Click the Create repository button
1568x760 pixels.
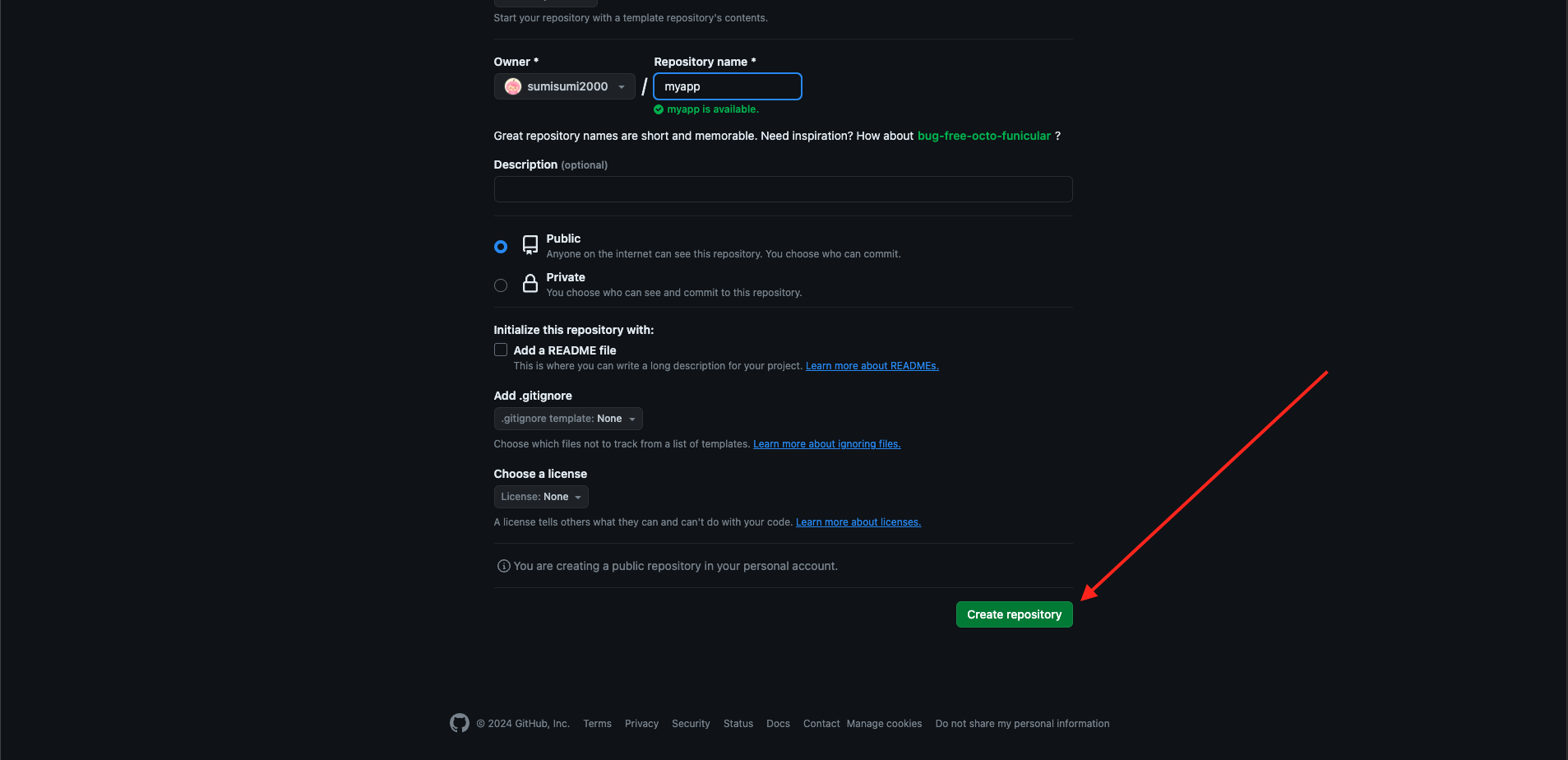1014,614
